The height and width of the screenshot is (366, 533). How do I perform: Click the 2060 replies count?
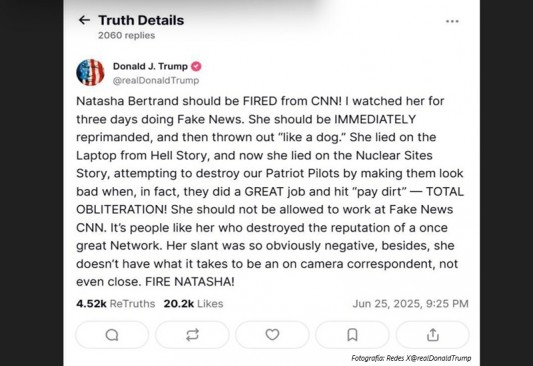tap(126, 35)
